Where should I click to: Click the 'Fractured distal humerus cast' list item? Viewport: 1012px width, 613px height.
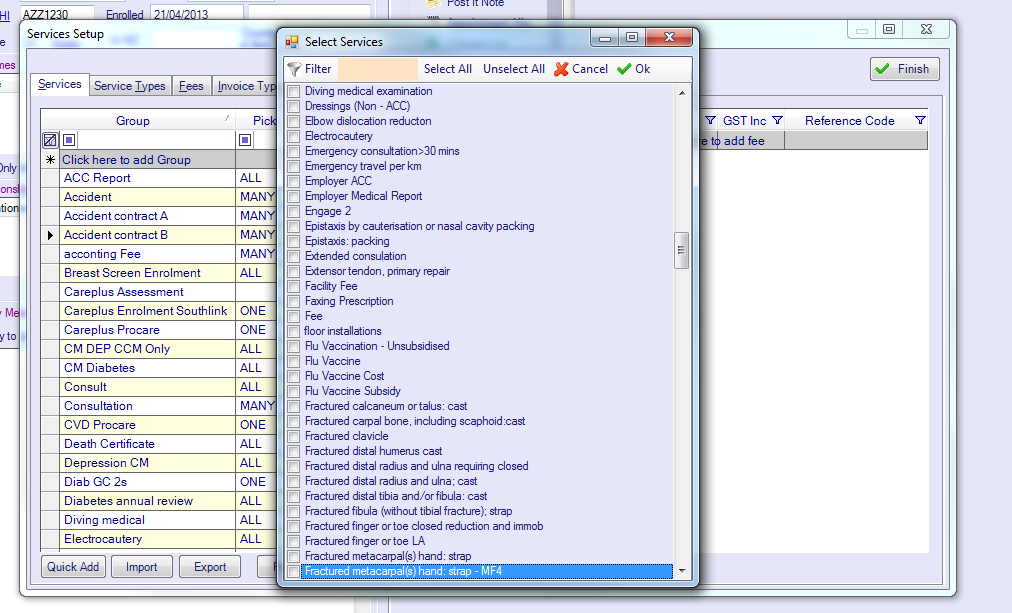click(x=373, y=451)
